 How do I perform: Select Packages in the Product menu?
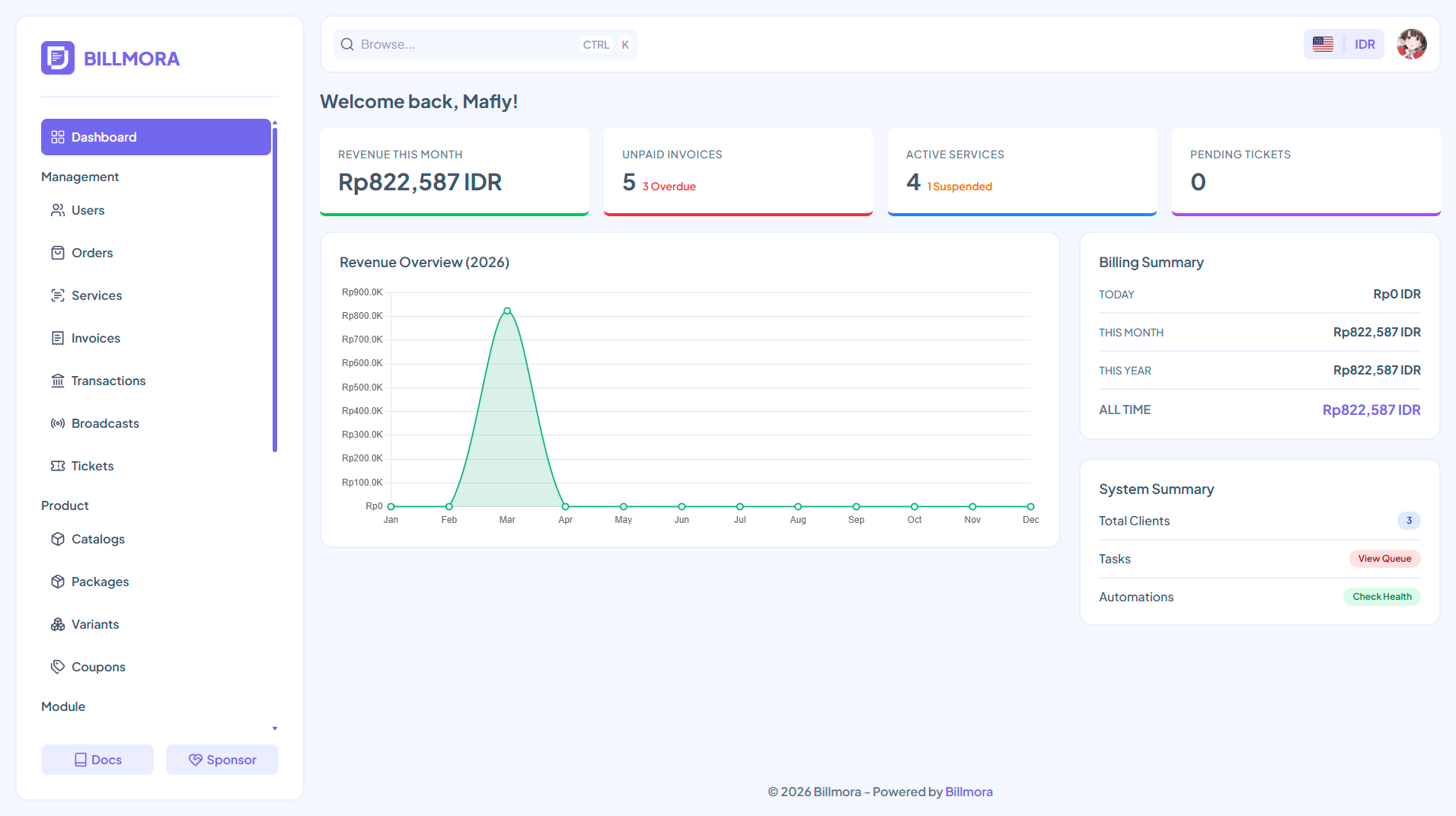100,582
